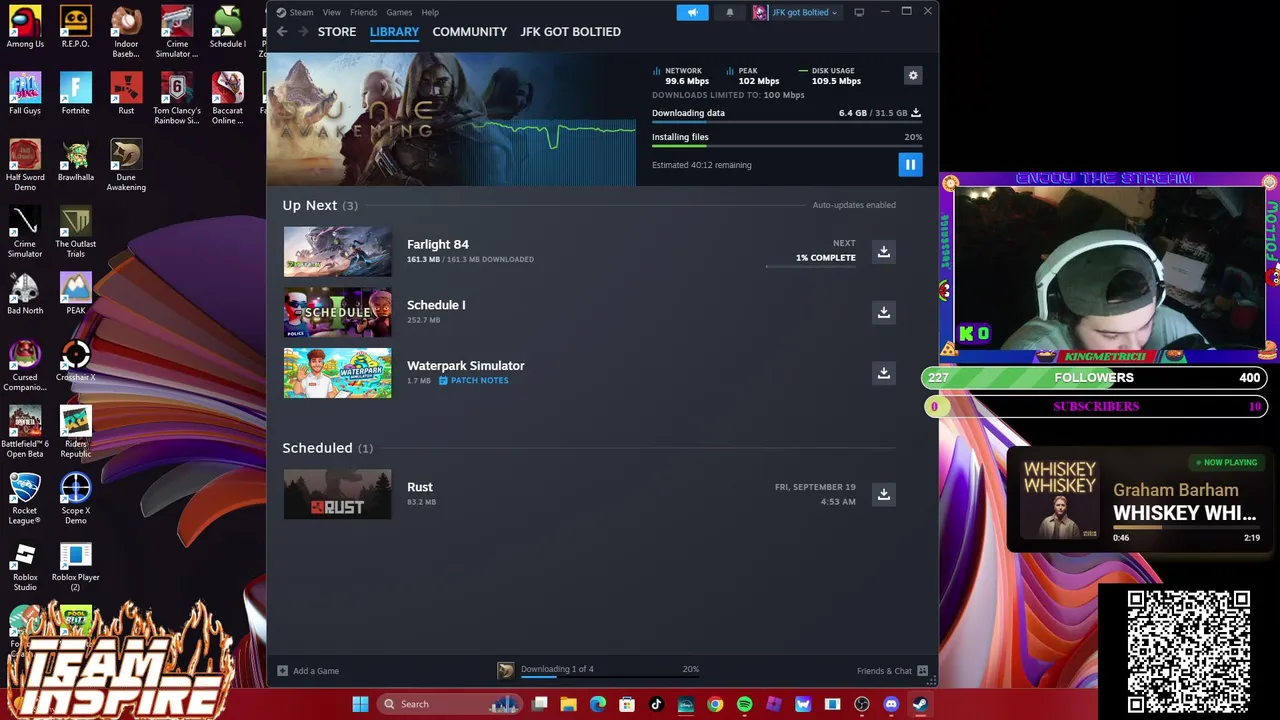Click the Farlight 84 thumbnail

click(x=337, y=251)
